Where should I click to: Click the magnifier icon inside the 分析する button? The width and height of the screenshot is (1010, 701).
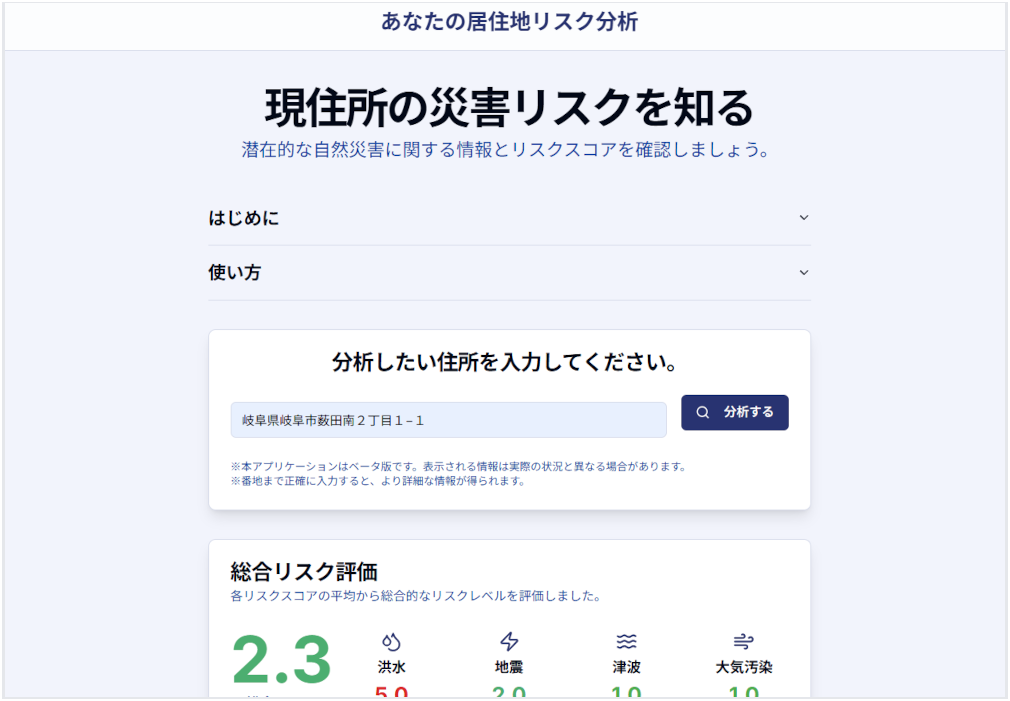[x=704, y=412]
